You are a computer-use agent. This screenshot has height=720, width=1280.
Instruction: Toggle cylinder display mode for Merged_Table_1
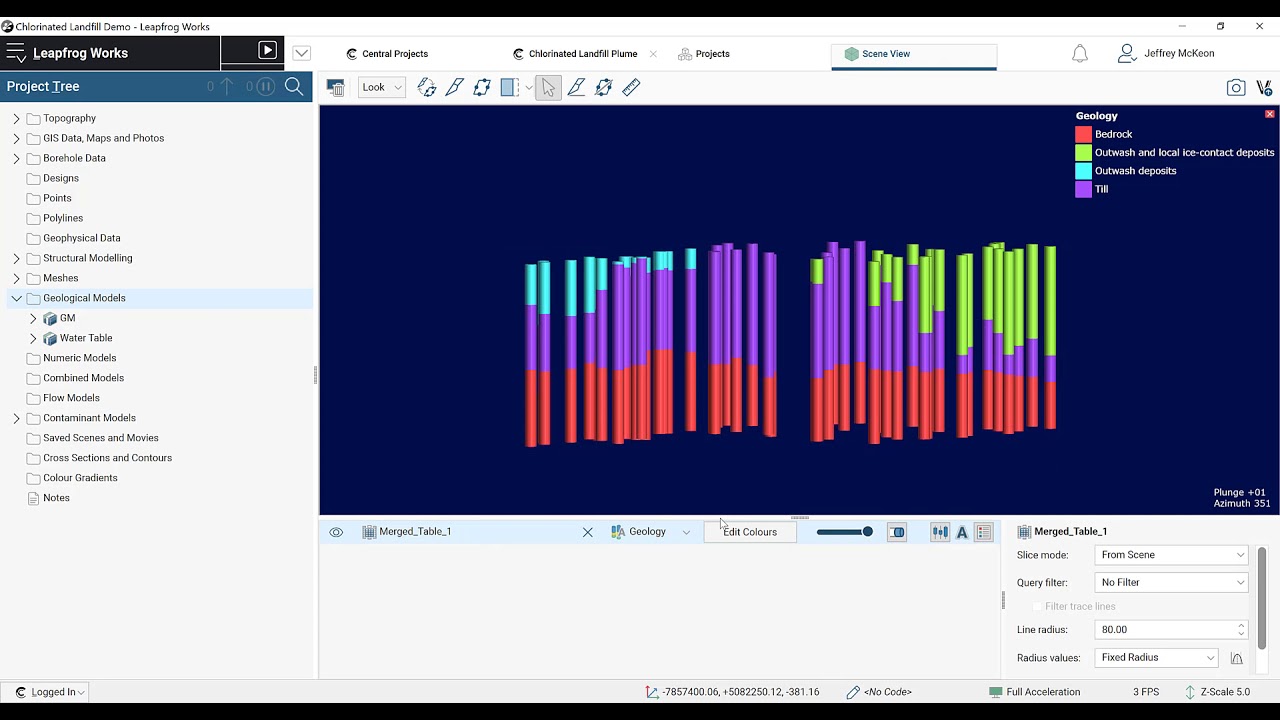point(897,532)
